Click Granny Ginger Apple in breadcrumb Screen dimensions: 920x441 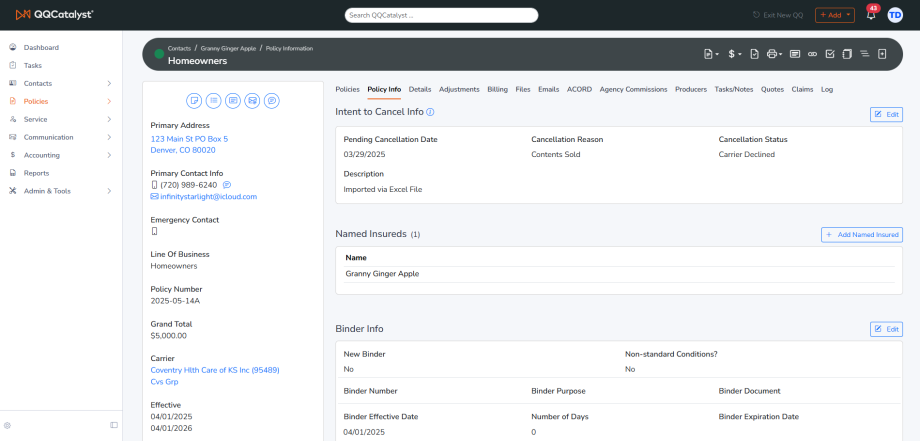[228, 49]
